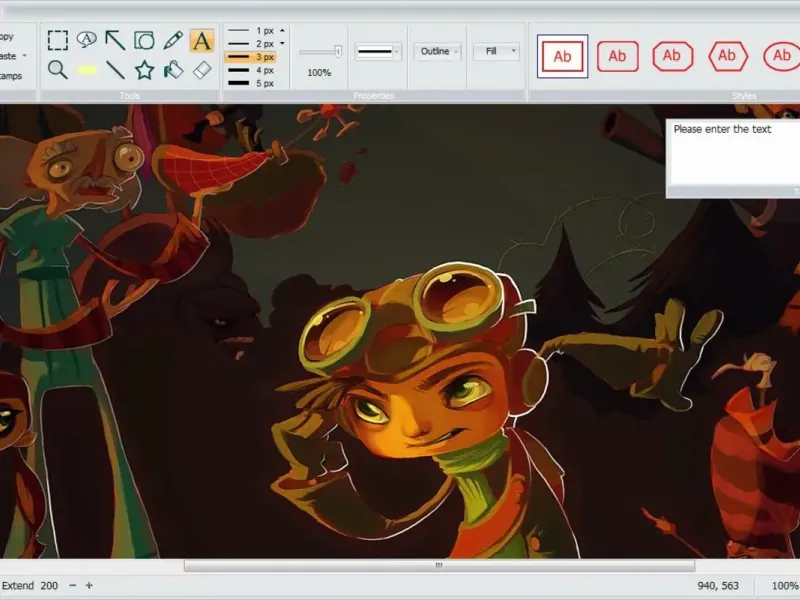Open the line style dropdown
Image resolution: width=800 pixels, height=600 pixels.
coord(378,51)
